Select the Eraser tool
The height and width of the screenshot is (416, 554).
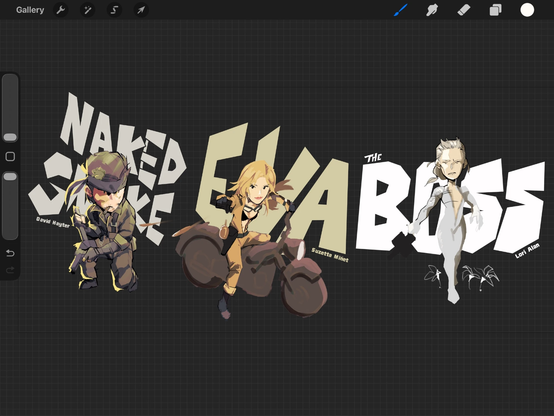tap(464, 10)
